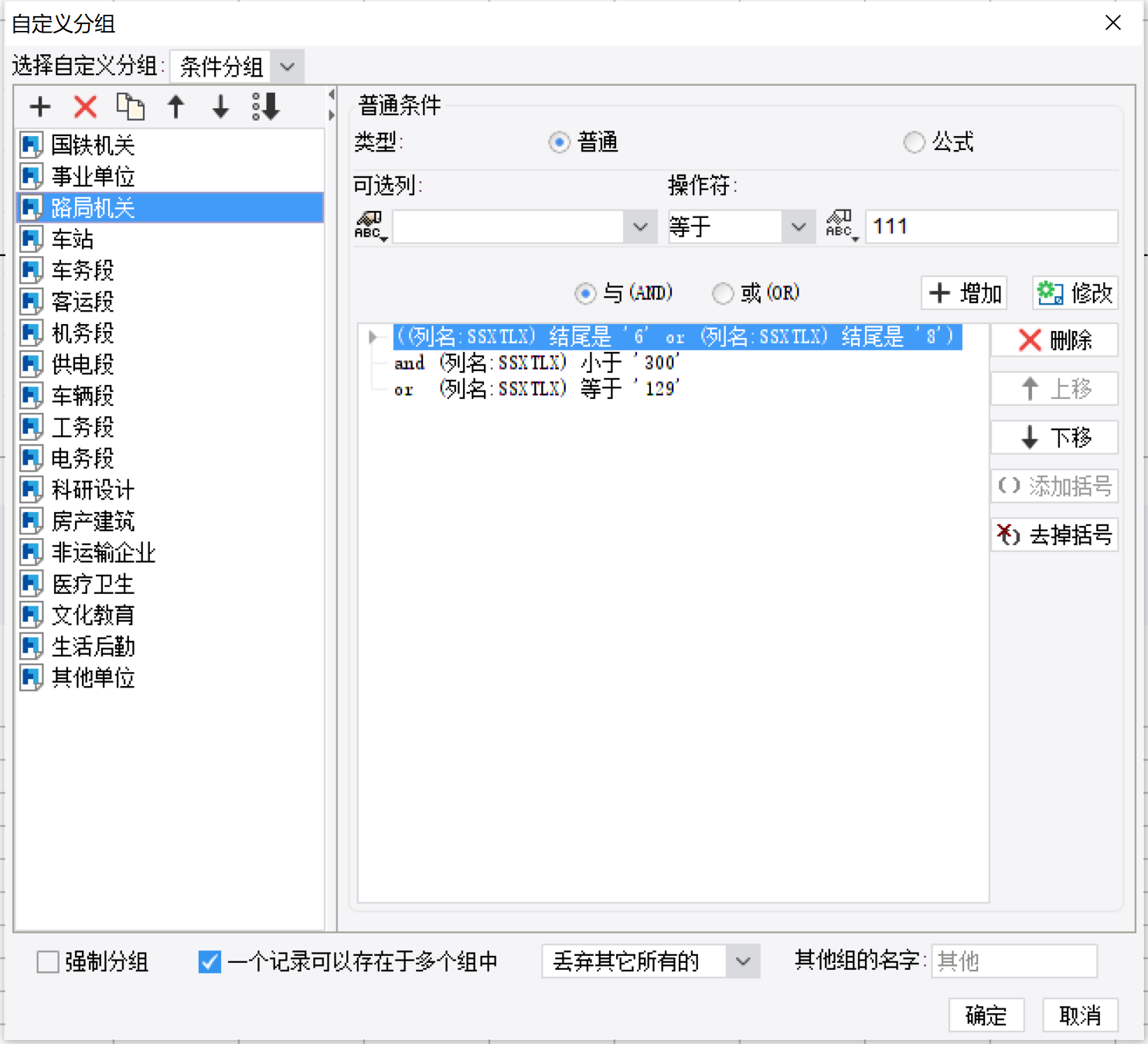Select the 路局机关 group row
This screenshot has width=1148, height=1044.
170,207
